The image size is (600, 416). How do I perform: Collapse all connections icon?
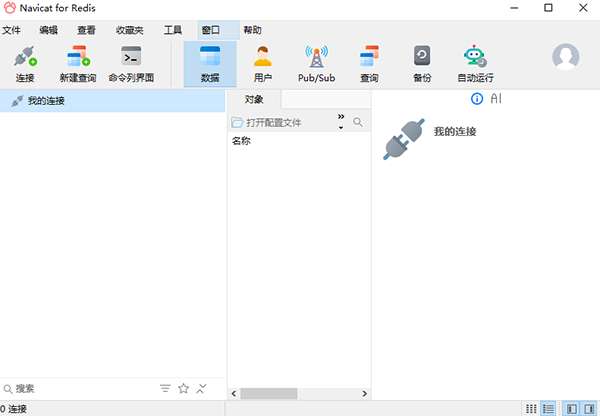[x=202, y=388]
